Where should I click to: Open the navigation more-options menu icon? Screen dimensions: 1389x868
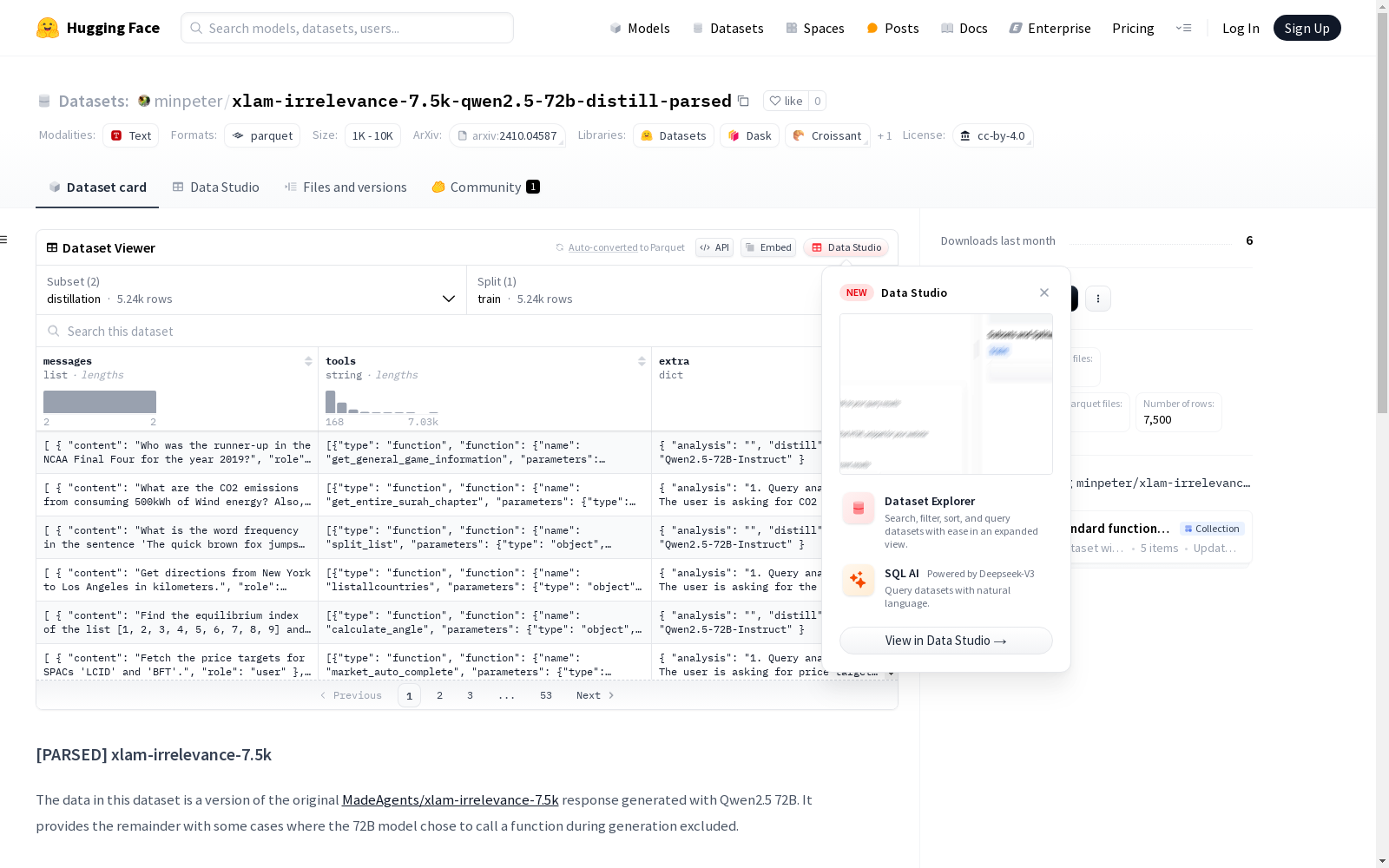tap(1183, 28)
